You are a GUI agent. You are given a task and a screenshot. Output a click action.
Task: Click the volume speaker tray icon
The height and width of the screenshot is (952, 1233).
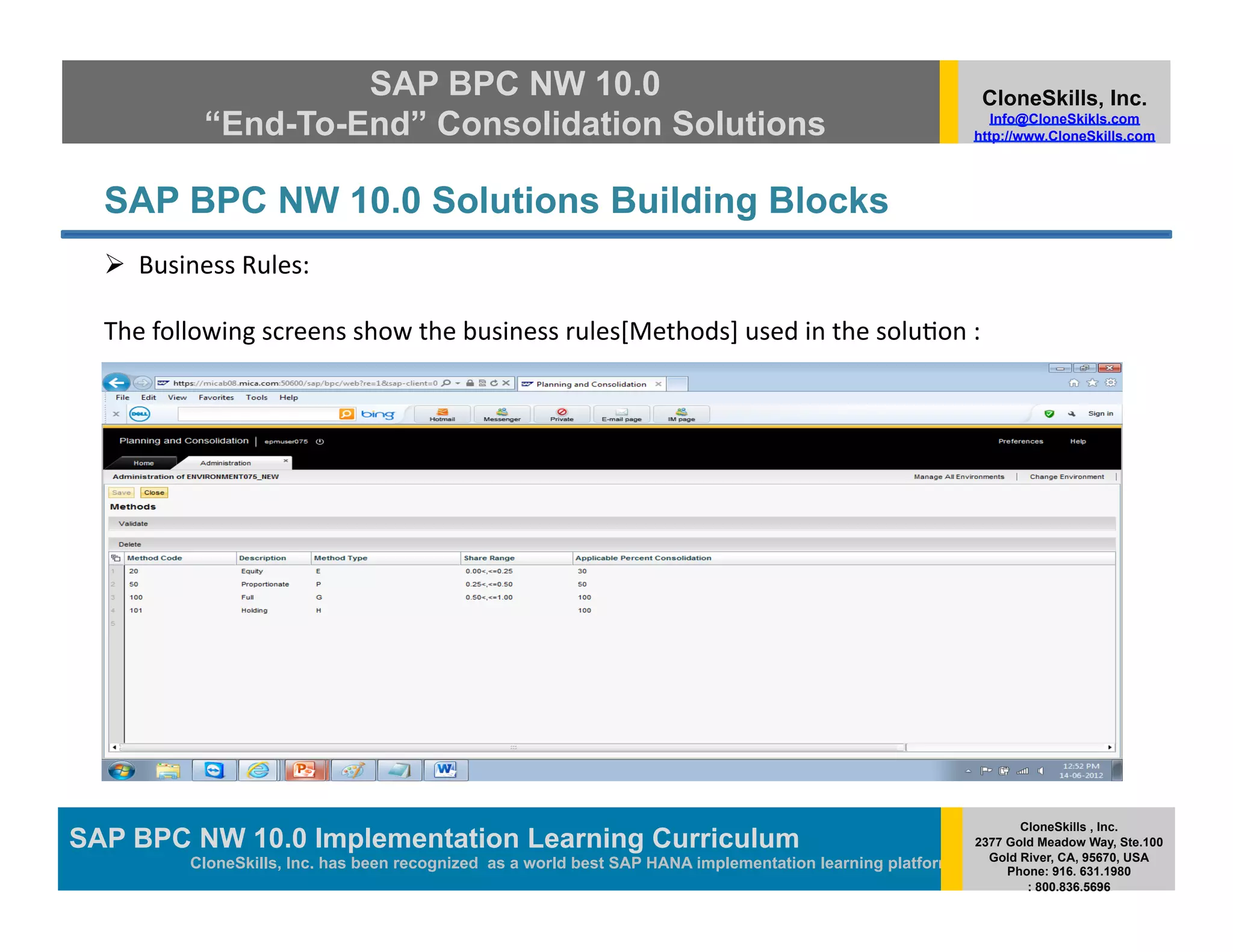tap(1040, 771)
